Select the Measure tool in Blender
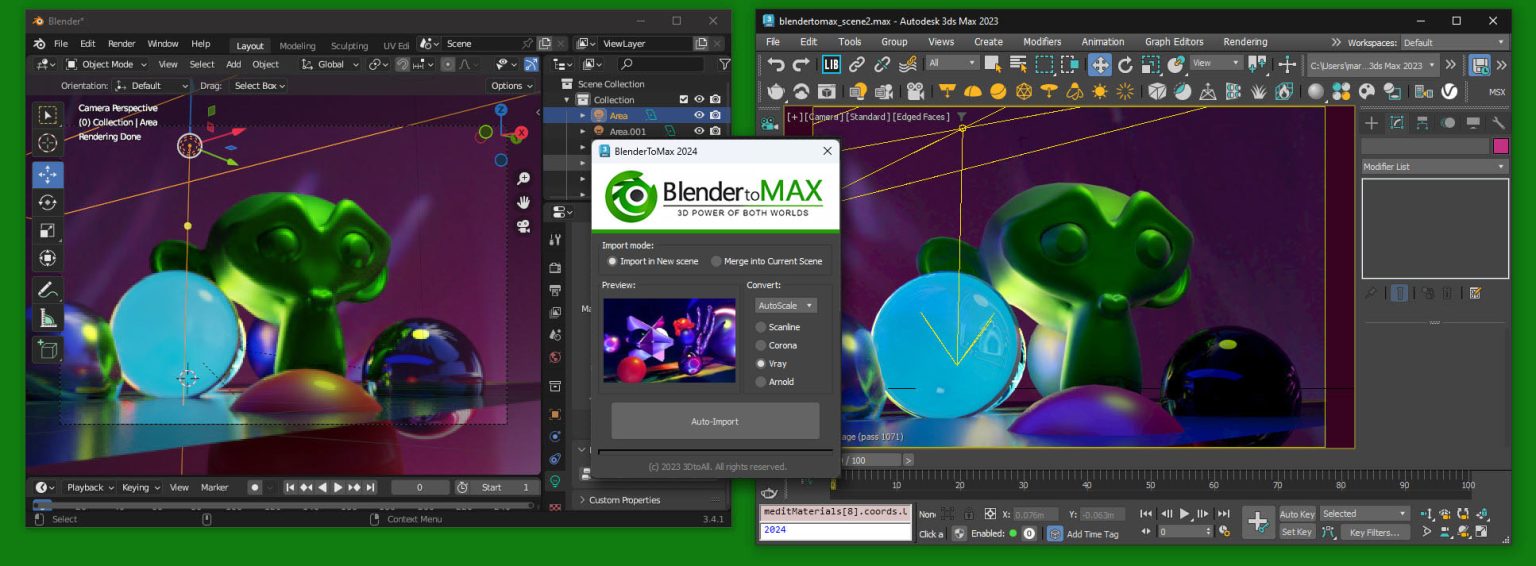Viewport: 1536px width, 566px height. click(x=47, y=318)
